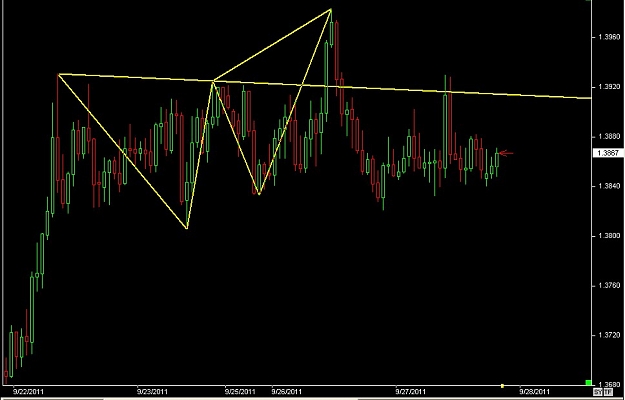Click the 1.3840 price axis label
The width and height of the screenshot is (625, 400).
(608, 186)
